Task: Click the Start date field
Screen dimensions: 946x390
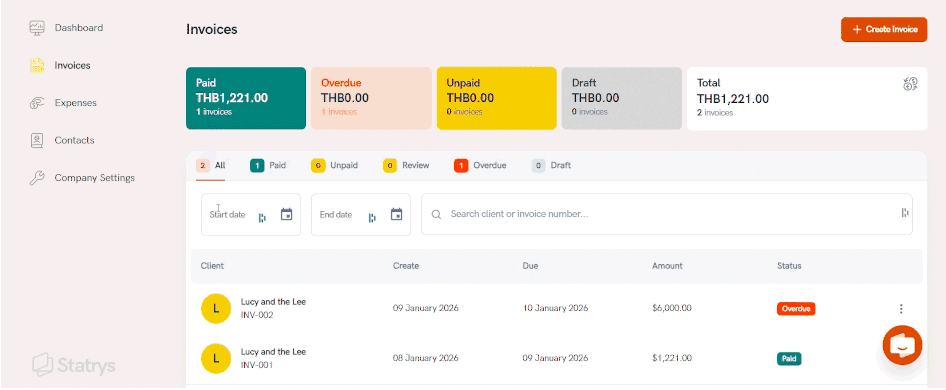Action: pos(251,214)
